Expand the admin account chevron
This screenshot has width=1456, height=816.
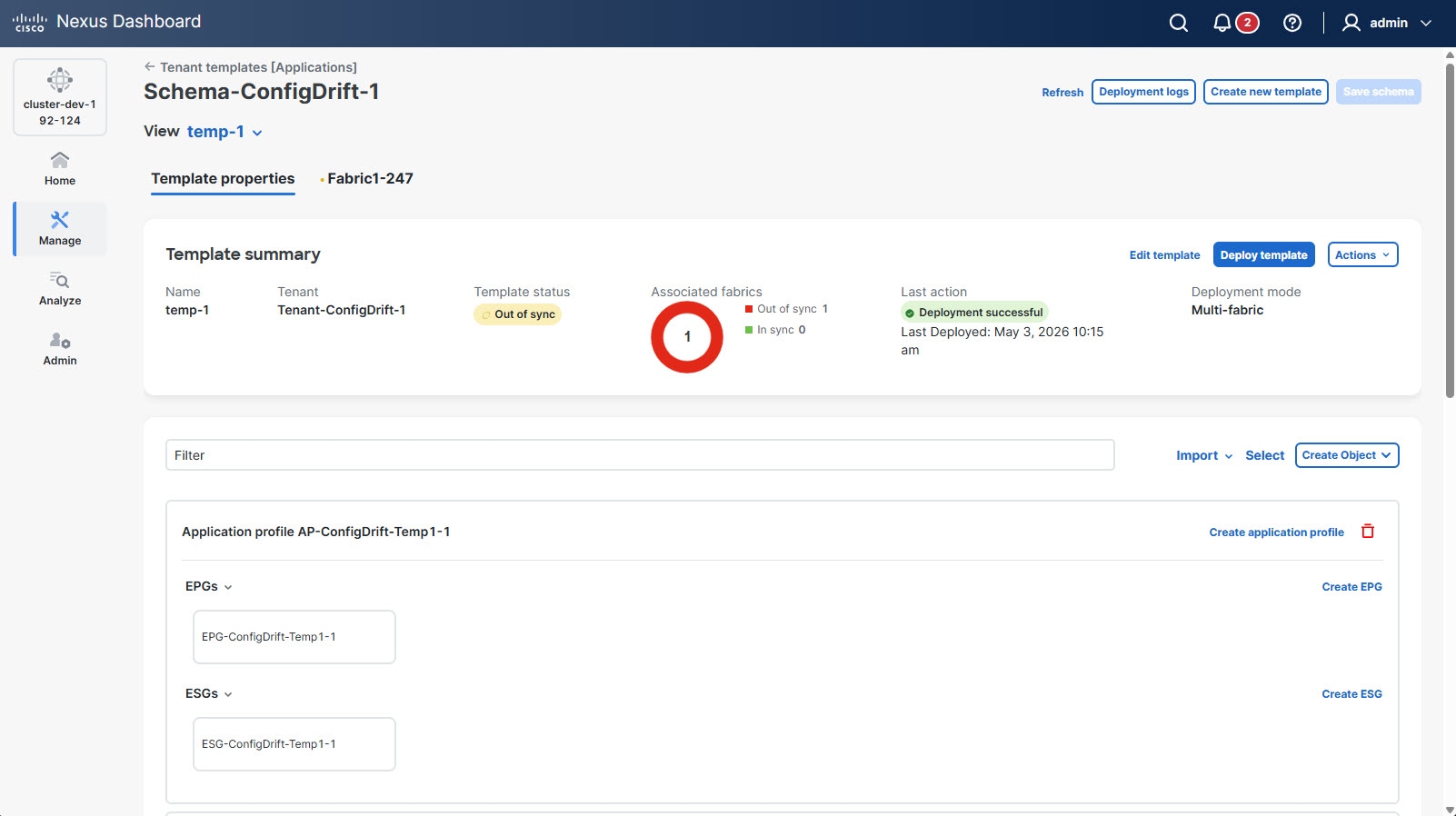[x=1426, y=24]
